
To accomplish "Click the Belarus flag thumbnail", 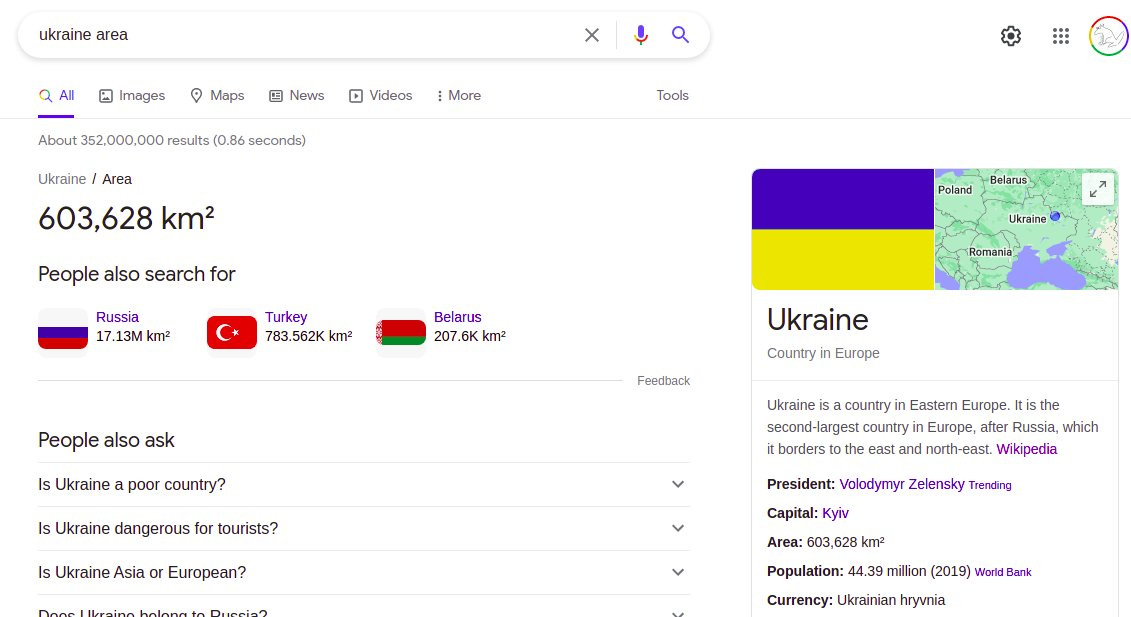I will coord(401,333).
